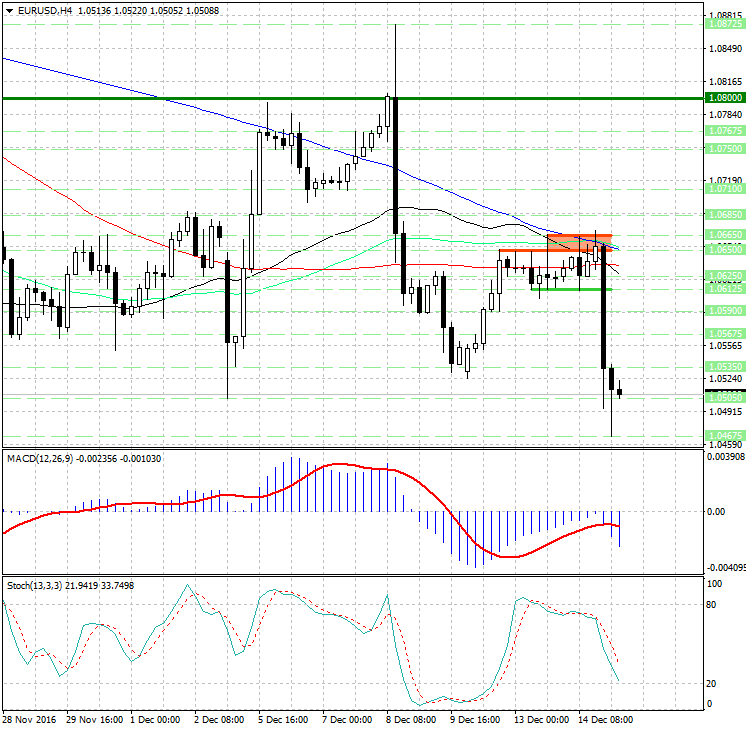Select the short green support line near 1.06125
The width and height of the screenshot is (746, 731).
point(571,289)
